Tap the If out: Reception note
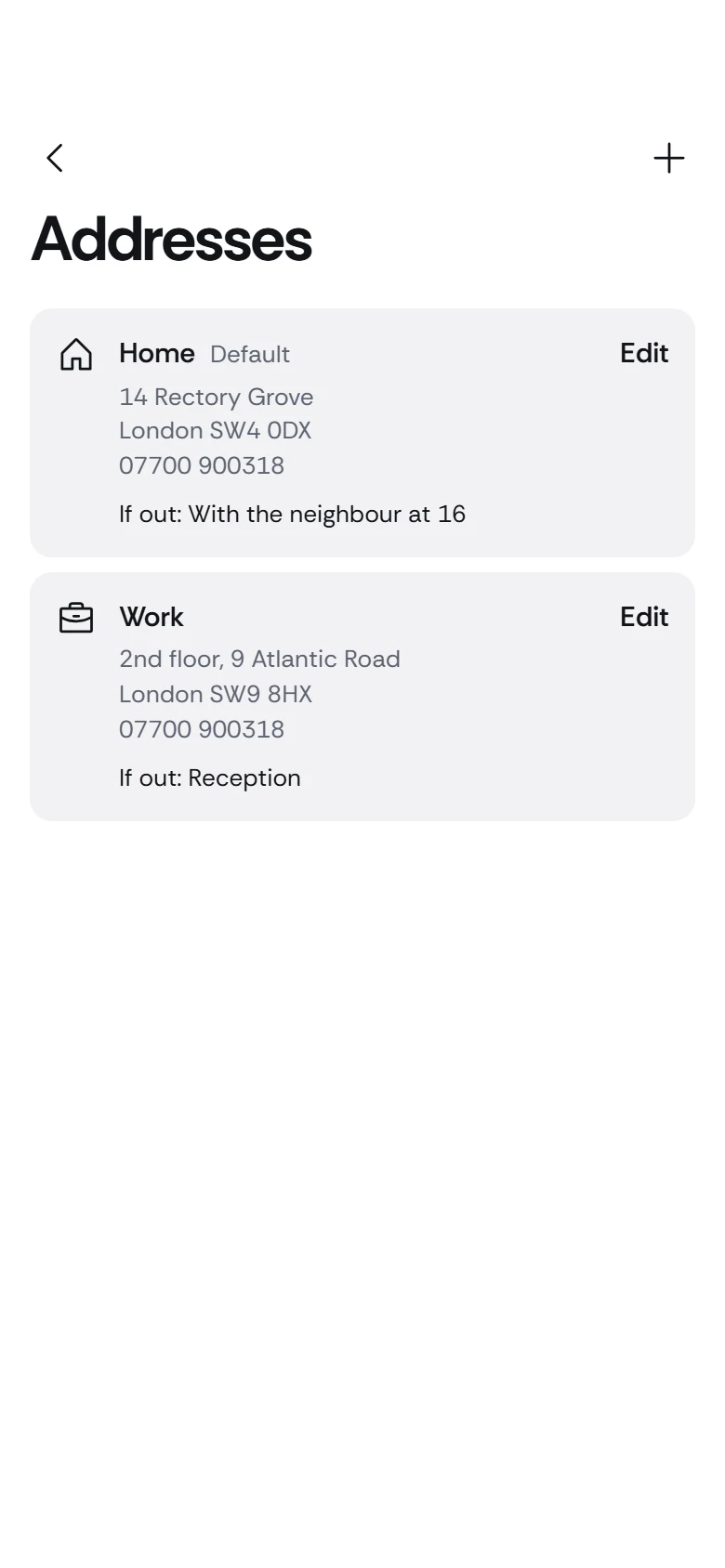 210,778
